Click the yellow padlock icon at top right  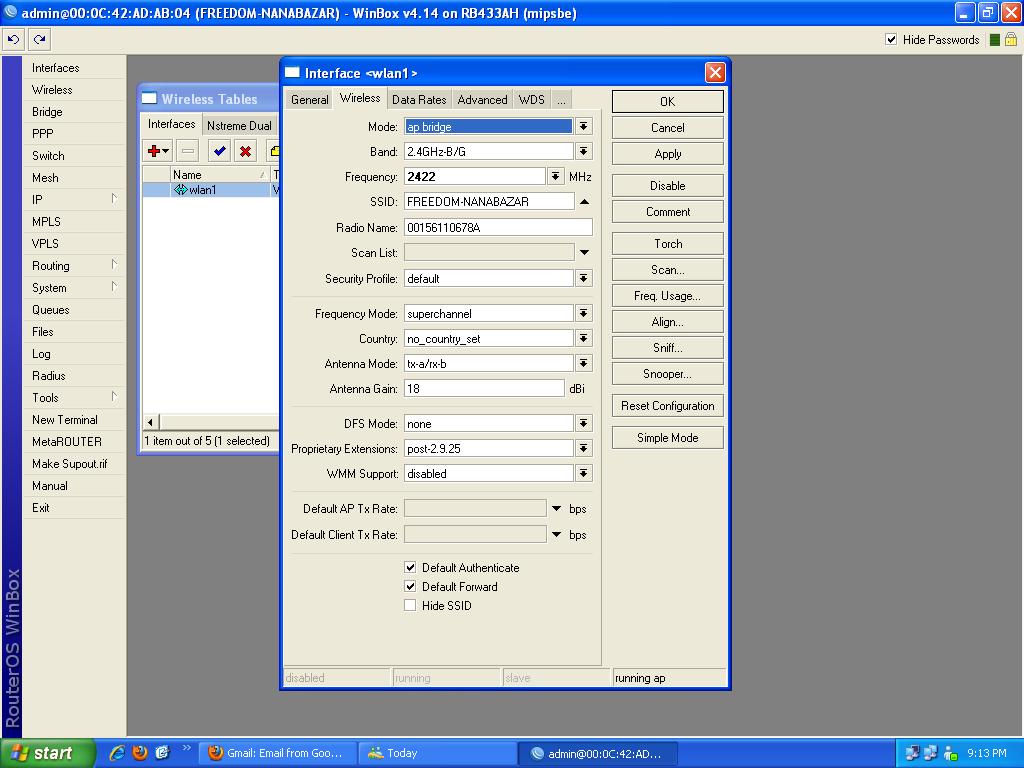(x=1010, y=40)
